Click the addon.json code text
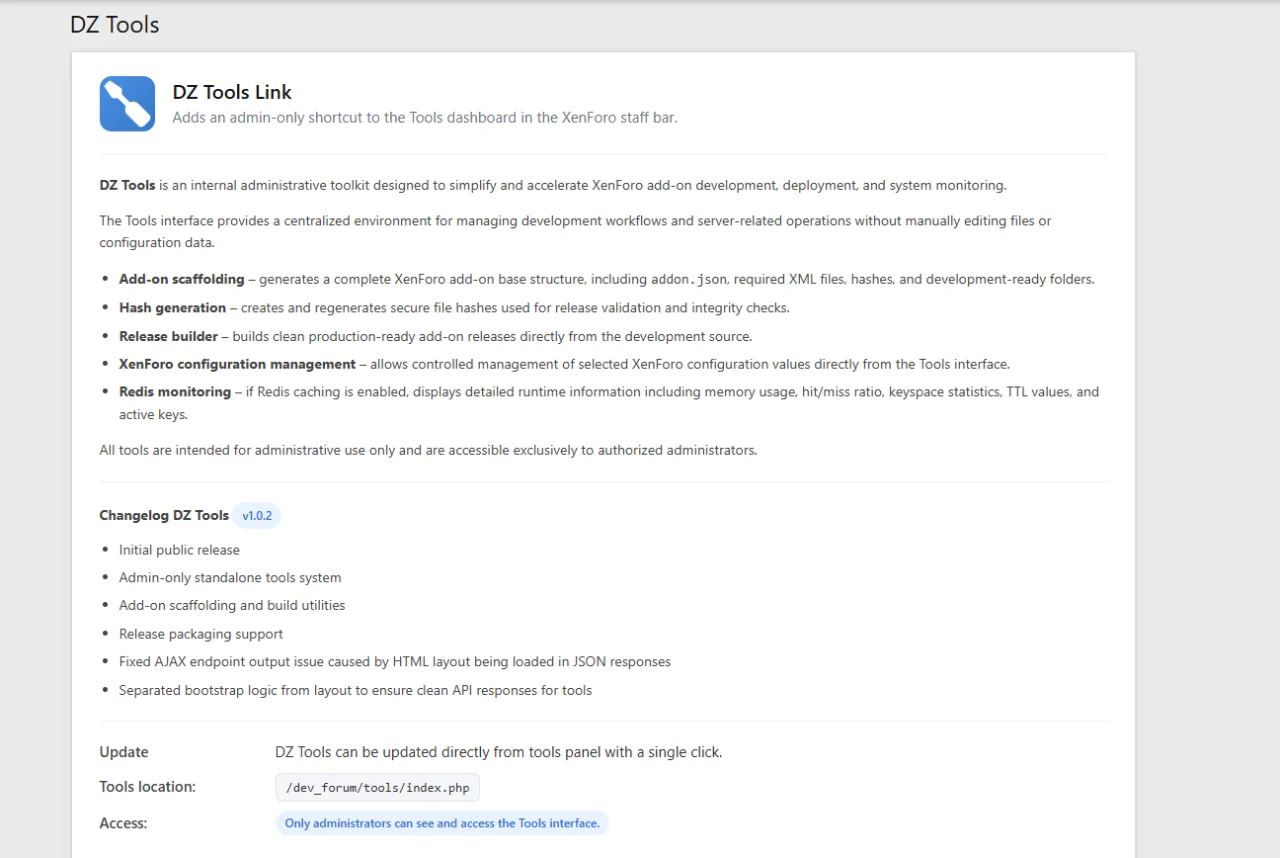This screenshot has height=858, width=1280. pyautogui.click(x=689, y=280)
